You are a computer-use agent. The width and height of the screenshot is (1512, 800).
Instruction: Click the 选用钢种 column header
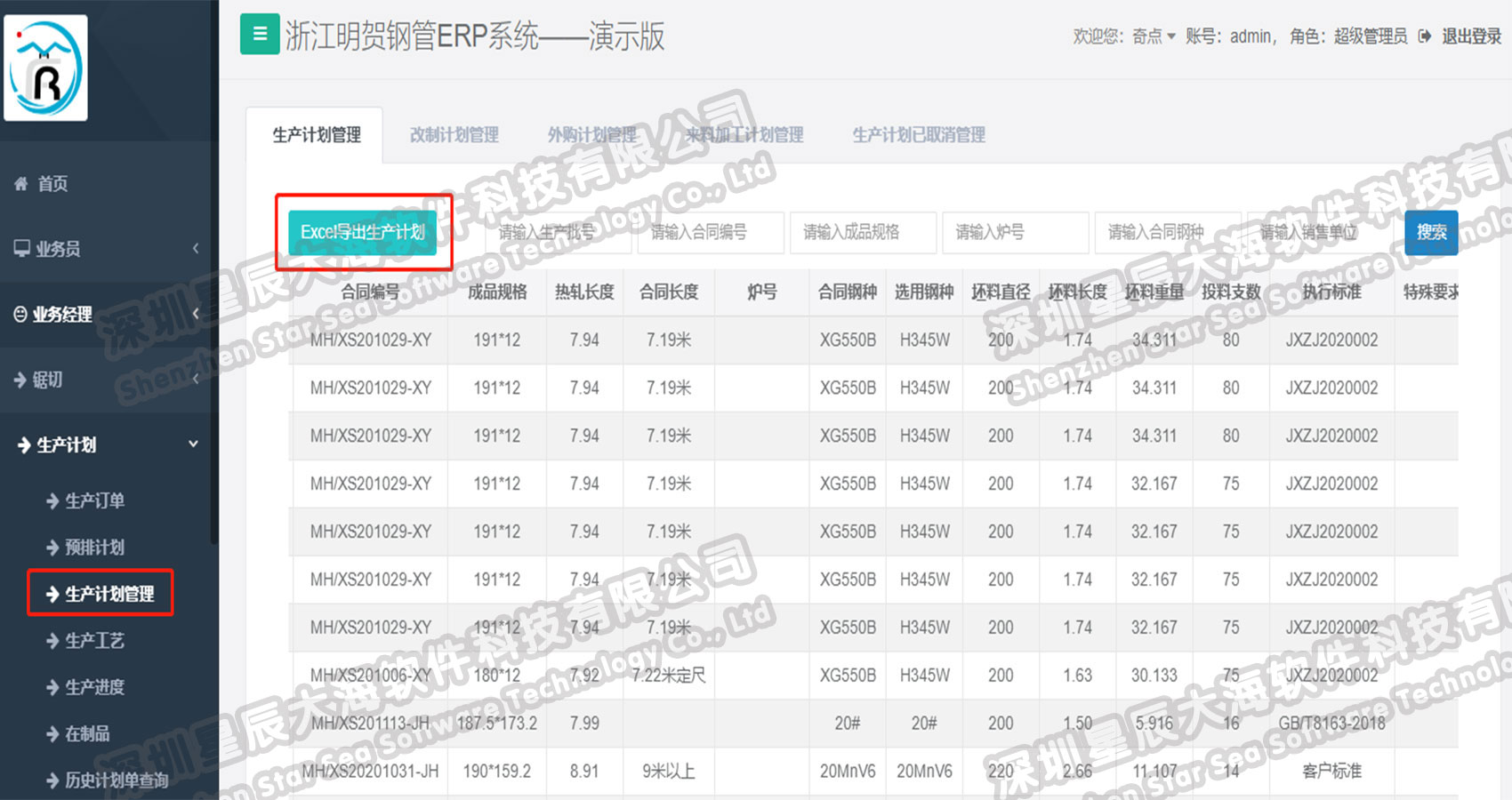click(924, 292)
